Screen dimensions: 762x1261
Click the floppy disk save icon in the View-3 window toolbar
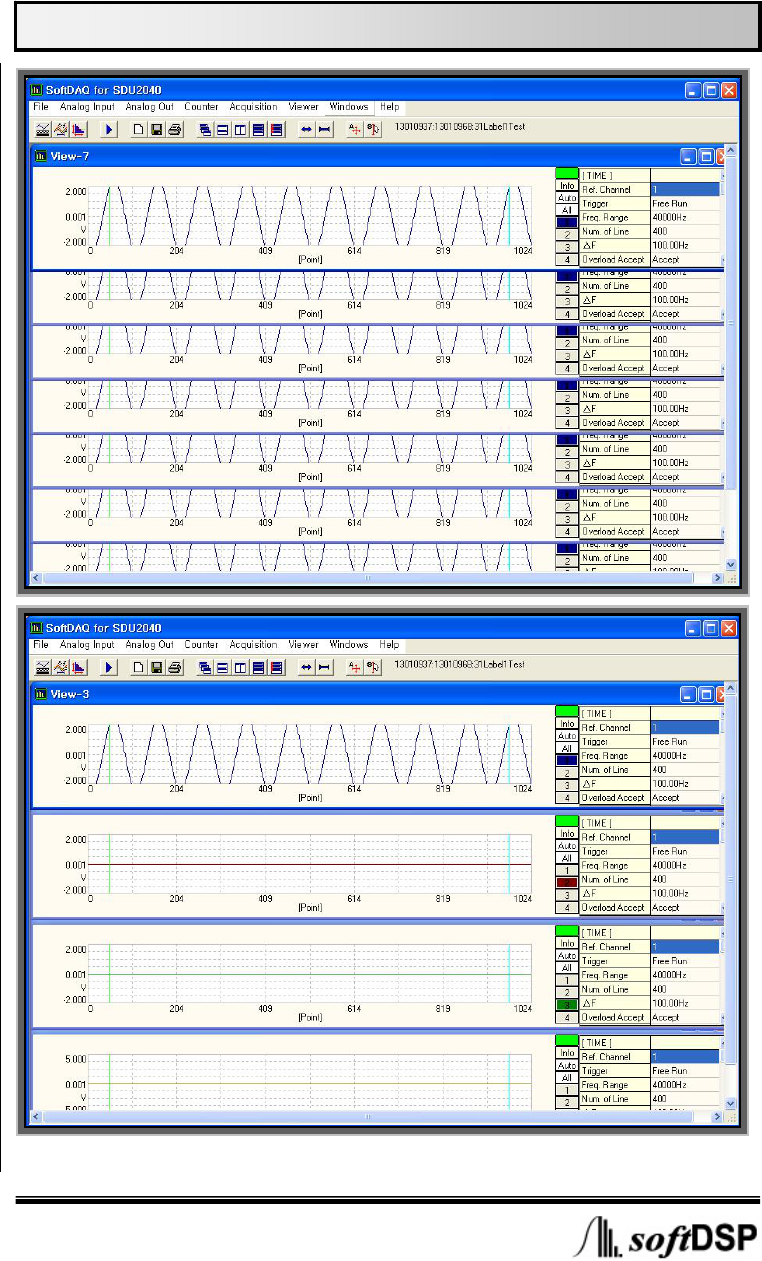coord(157,666)
